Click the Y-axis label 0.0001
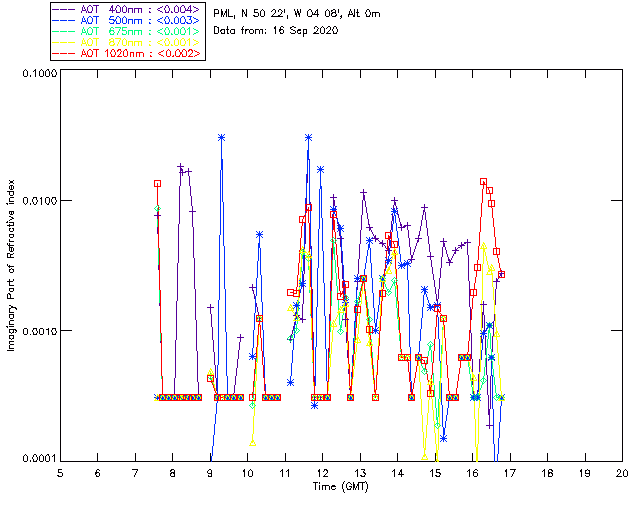 (39, 458)
